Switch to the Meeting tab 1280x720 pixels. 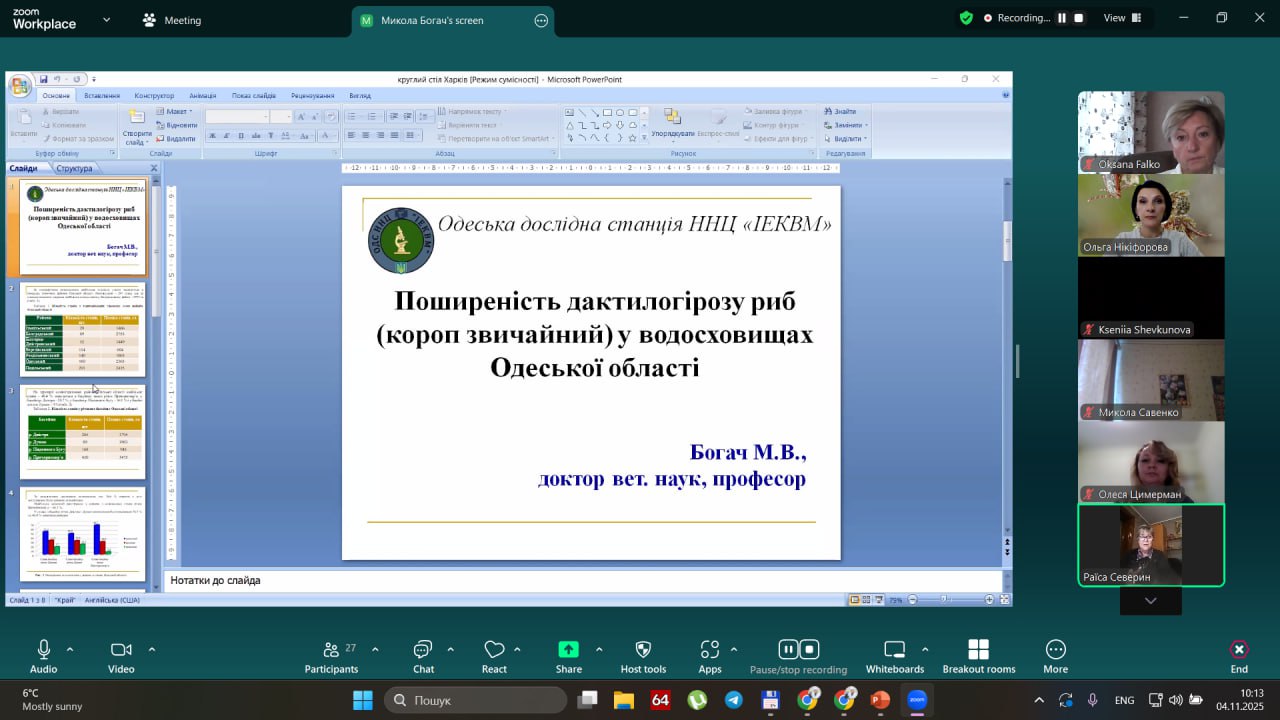[171, 20]
